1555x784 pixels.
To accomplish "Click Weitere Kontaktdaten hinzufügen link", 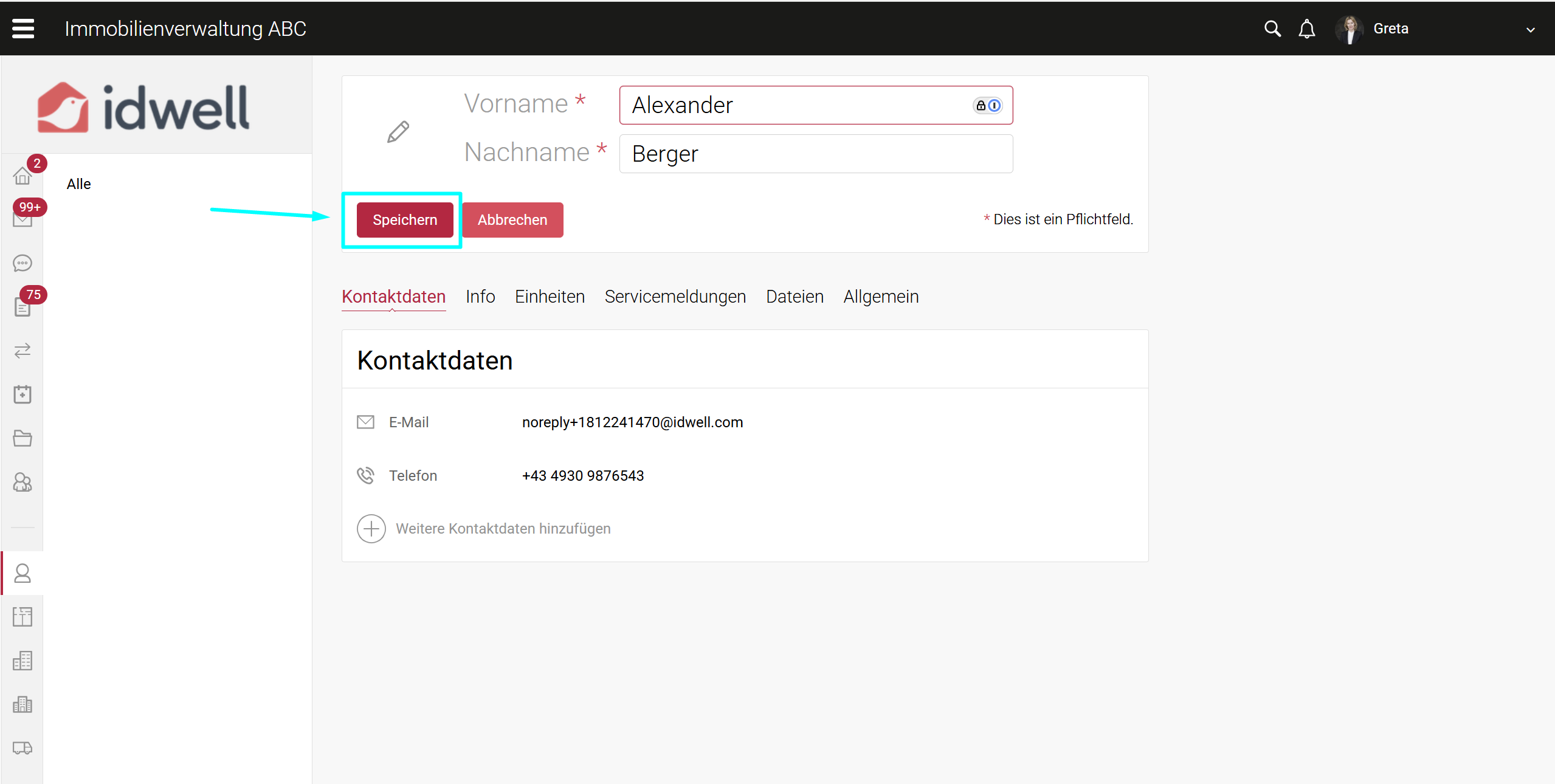I will (x=503, y=529).
